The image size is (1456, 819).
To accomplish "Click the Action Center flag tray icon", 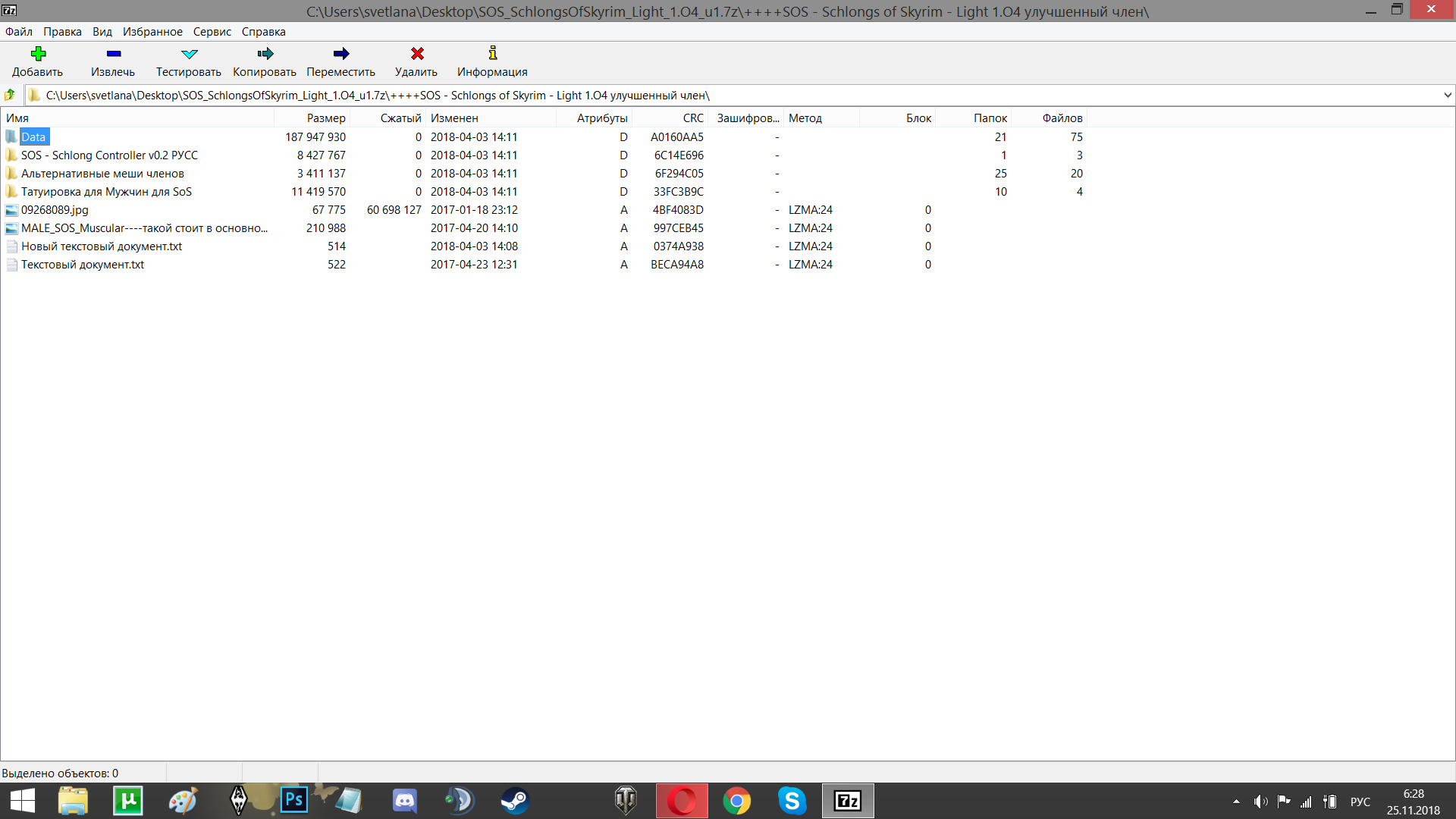I will tap(1283, 802).
